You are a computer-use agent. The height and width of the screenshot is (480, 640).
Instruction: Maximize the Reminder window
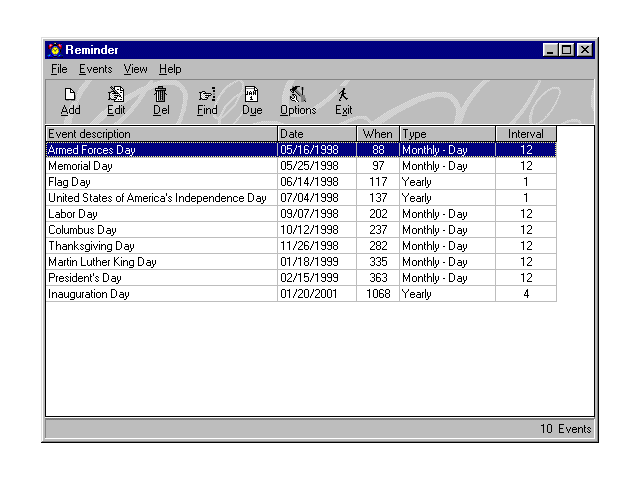click(x=567, y=49)
